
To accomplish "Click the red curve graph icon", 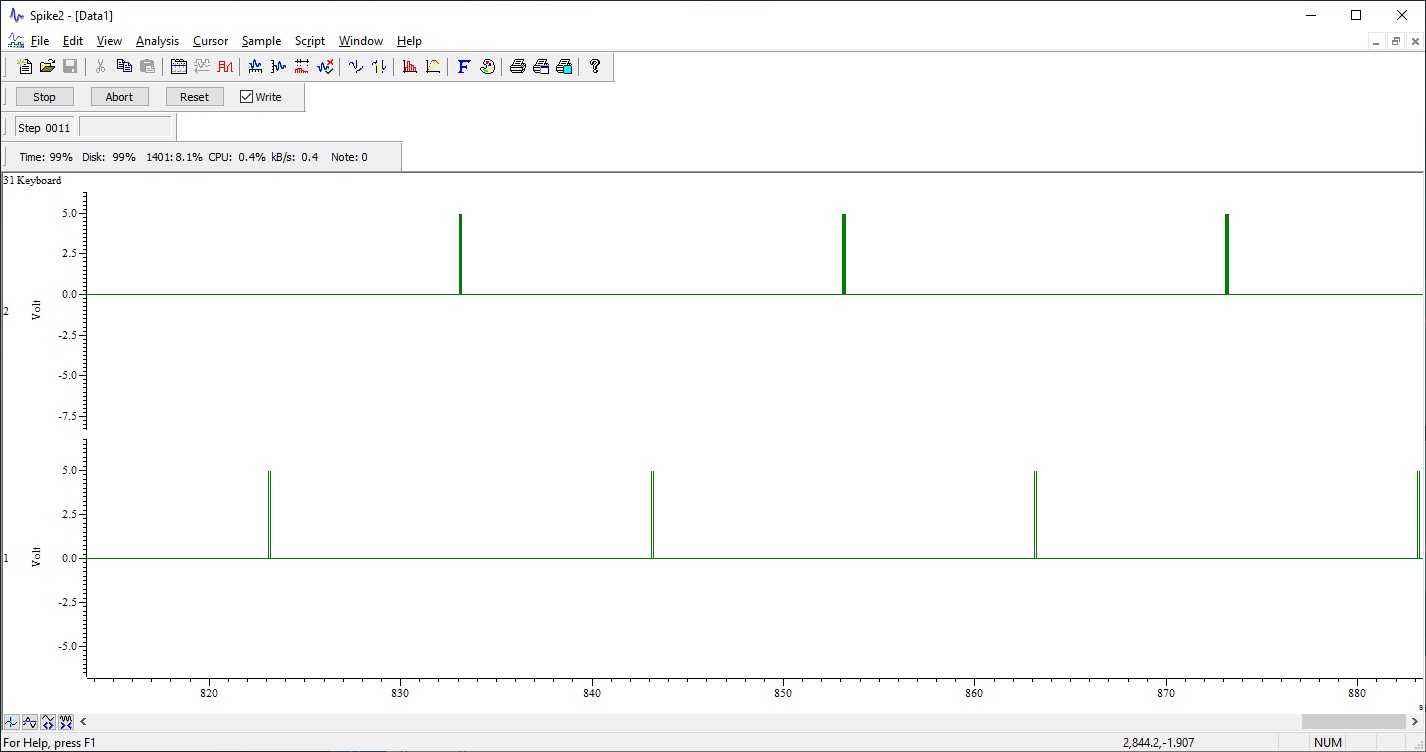I will (x=433, y=67).
